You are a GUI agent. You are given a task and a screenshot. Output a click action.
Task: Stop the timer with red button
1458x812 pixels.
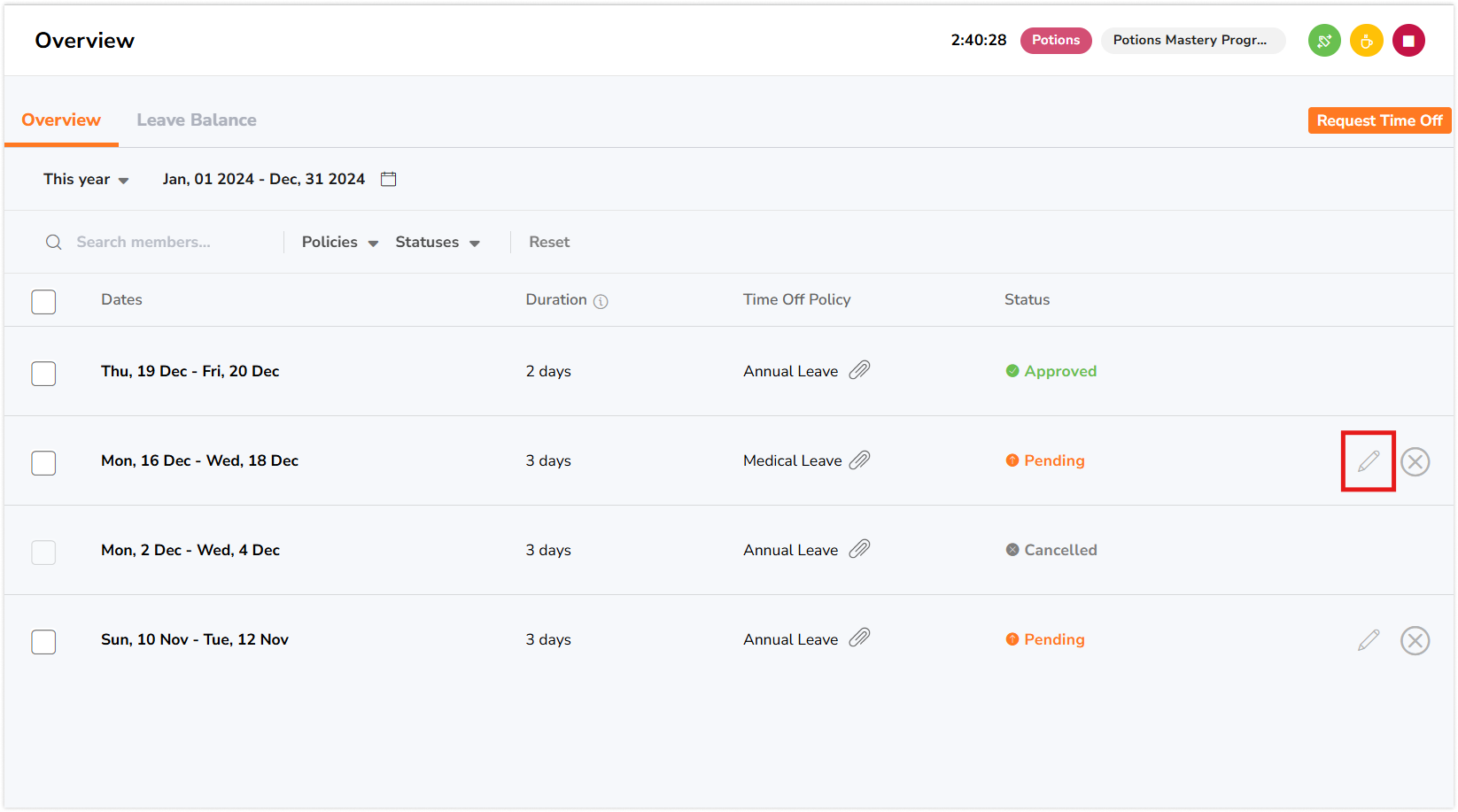point(1408,41)
